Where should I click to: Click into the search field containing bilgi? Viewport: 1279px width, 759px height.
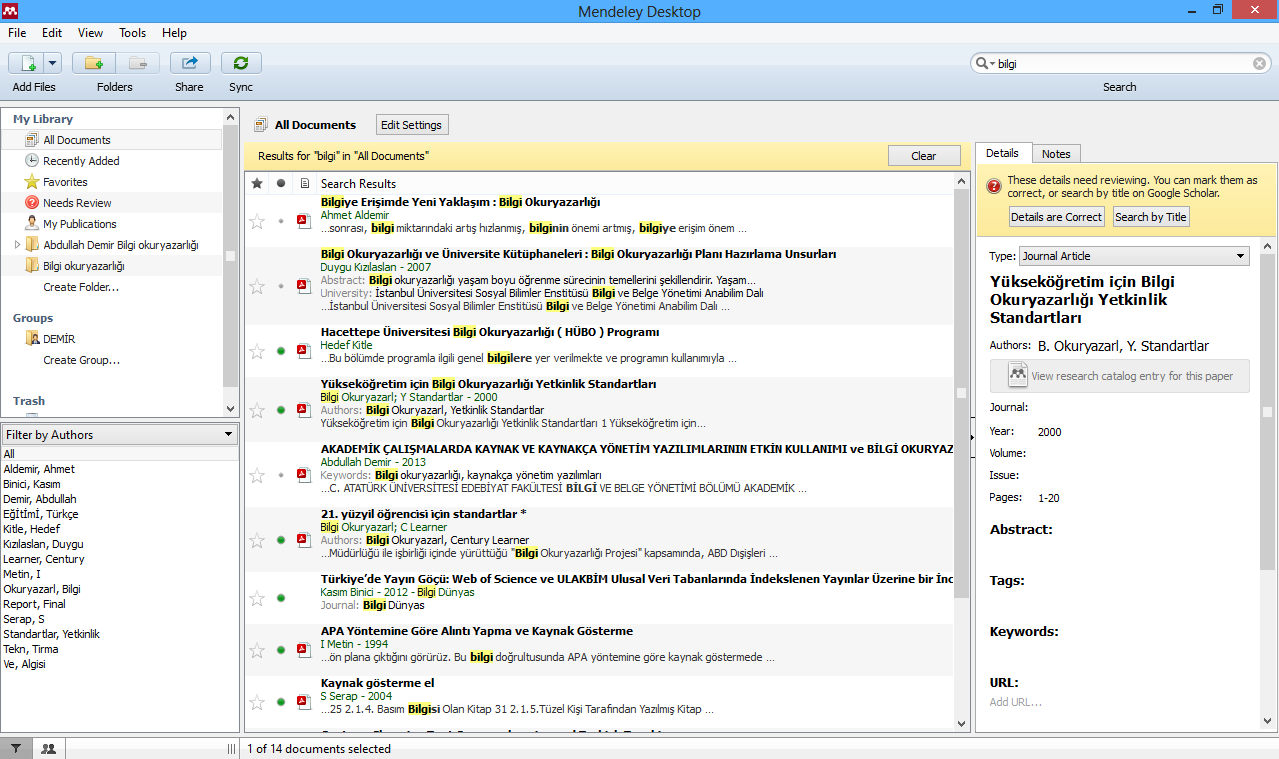[1123, 63]
